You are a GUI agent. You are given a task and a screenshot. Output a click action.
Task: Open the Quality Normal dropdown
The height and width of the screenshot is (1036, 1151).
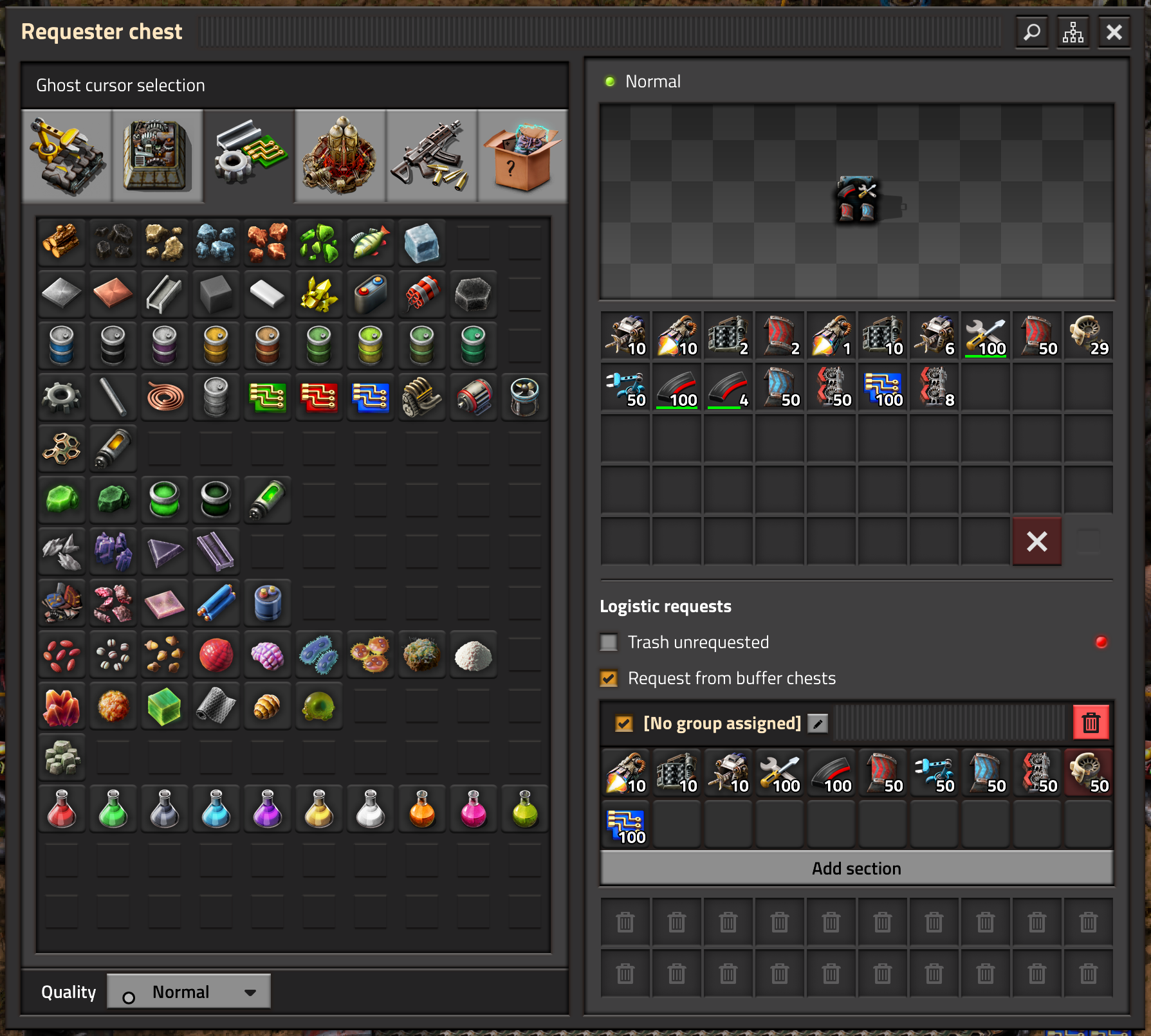pyautogui.click(x=189, y=992)
